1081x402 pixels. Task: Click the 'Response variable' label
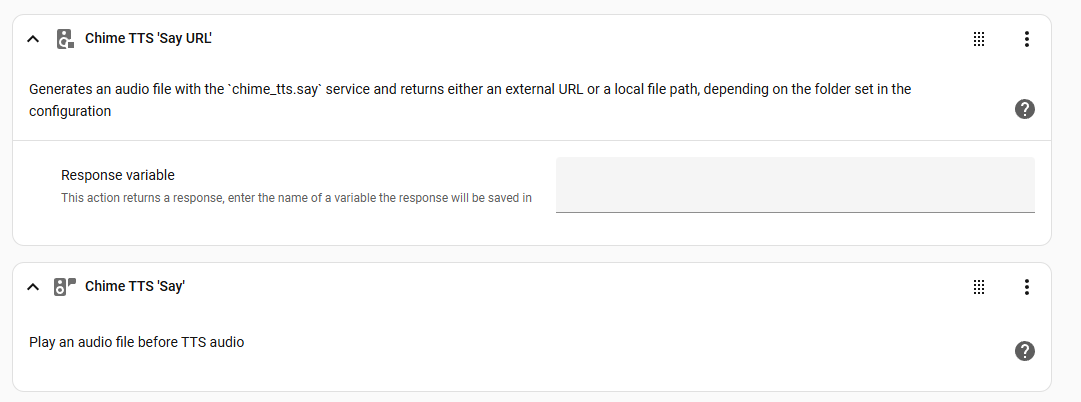(118, 175)
